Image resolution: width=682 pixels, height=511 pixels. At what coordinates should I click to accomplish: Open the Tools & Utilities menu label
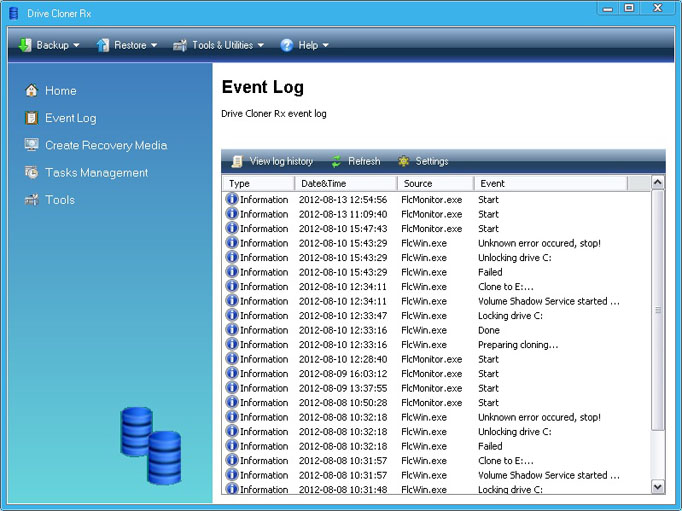223,45
